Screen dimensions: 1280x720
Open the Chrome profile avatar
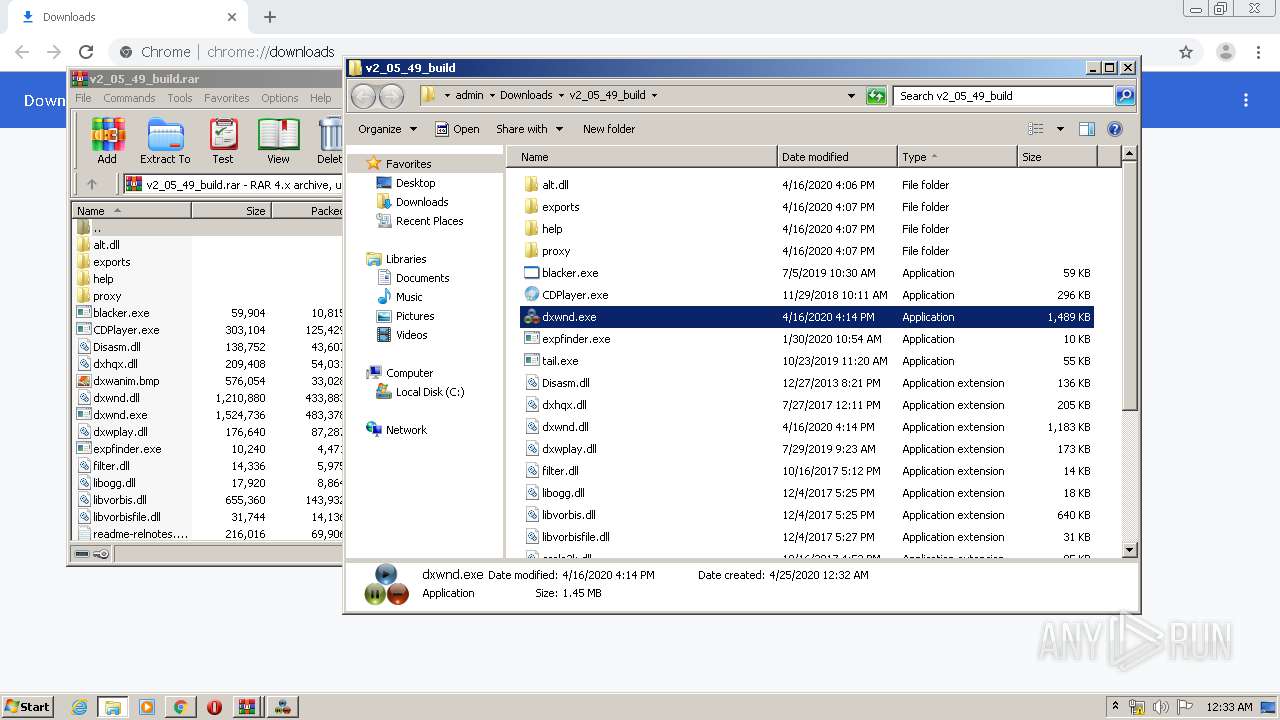(1226, 52)
